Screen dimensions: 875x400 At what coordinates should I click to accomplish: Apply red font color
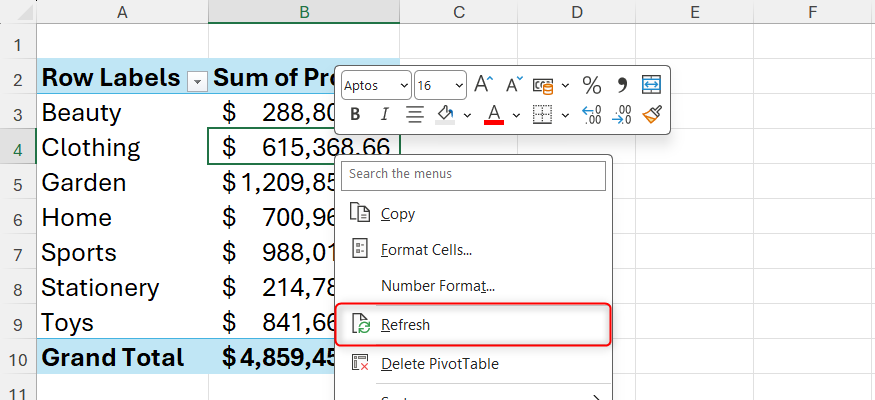[494, 115]
